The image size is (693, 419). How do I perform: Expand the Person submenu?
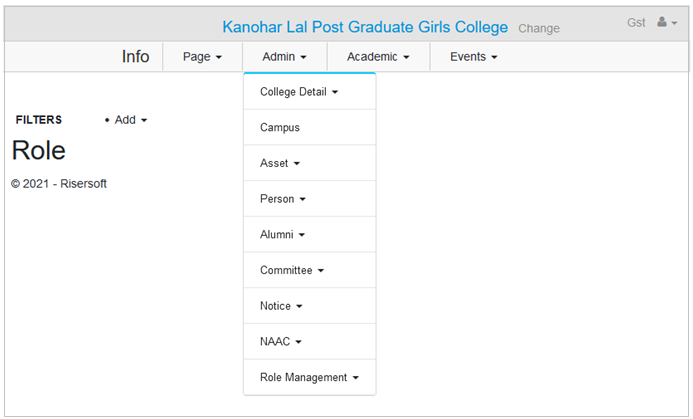point(309,199)
